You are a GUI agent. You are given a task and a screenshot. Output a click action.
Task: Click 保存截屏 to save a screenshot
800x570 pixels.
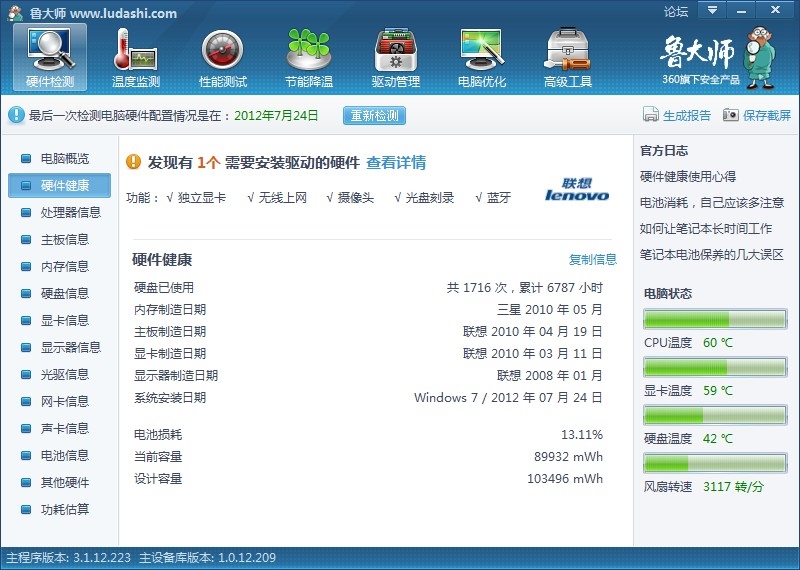point(757,115)
